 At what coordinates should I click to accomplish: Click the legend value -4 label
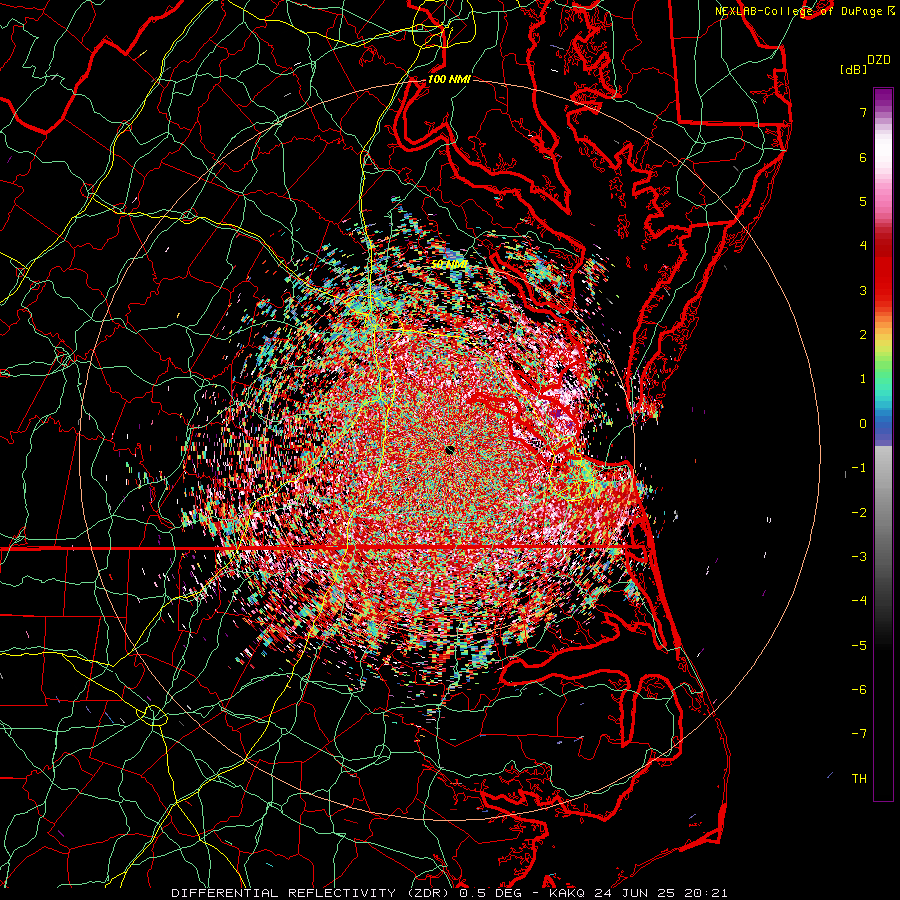pos(859,601)
